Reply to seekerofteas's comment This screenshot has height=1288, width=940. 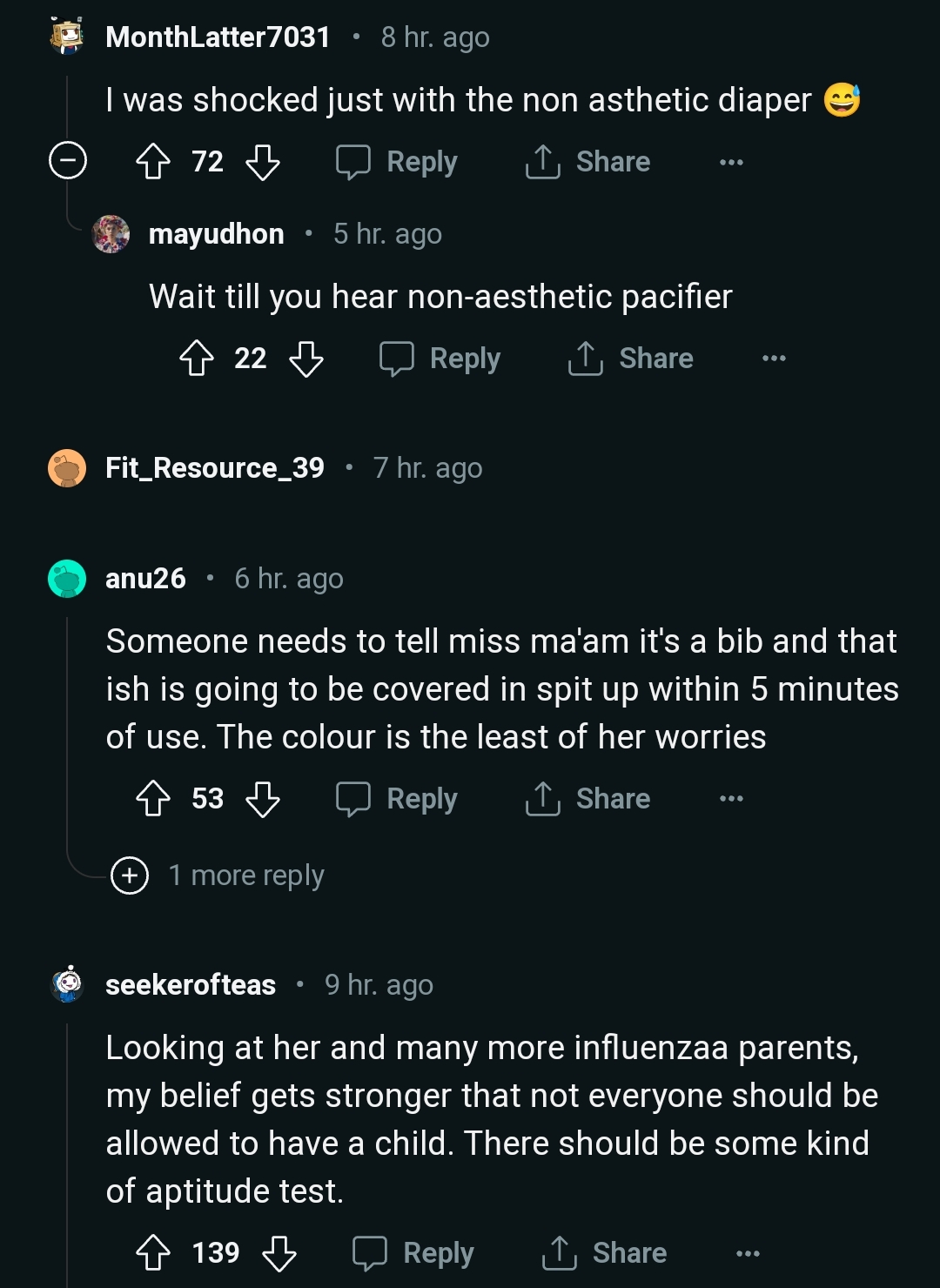tap(413, 1253)
